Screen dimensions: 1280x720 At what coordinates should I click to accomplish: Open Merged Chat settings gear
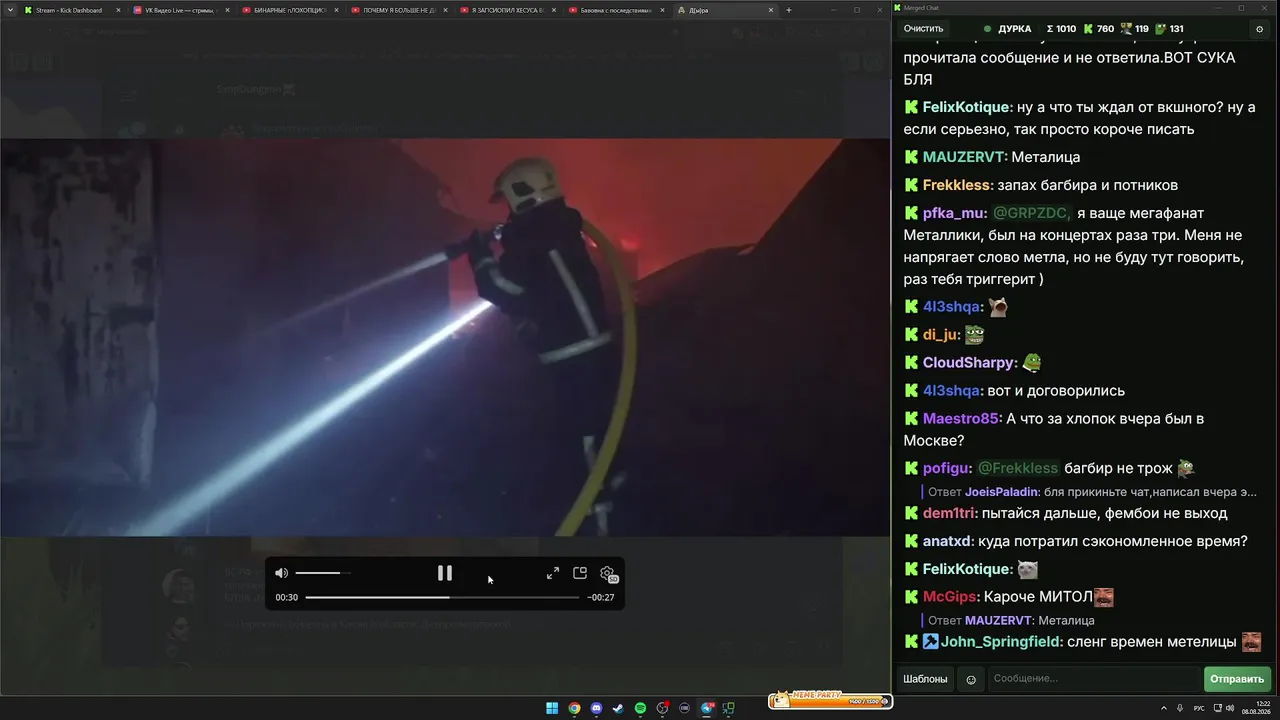coord(1259,29)
